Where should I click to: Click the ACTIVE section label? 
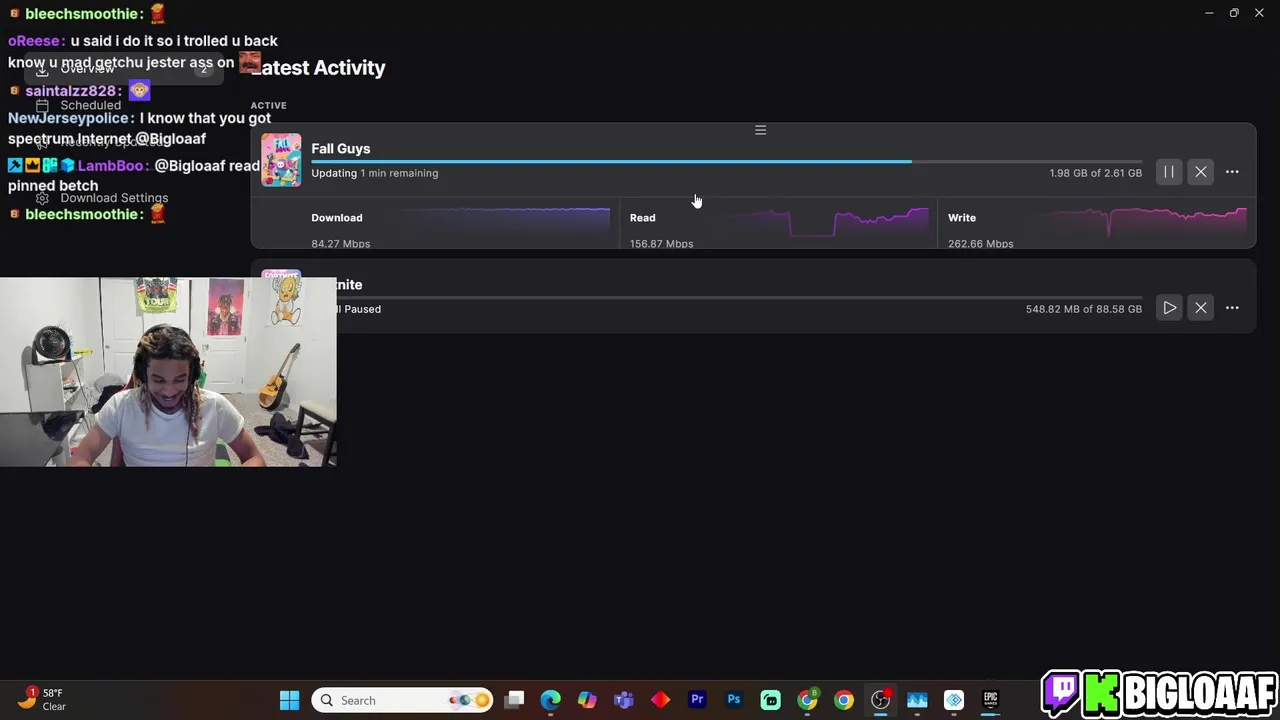pyautogui.click(x=268, y=105)
